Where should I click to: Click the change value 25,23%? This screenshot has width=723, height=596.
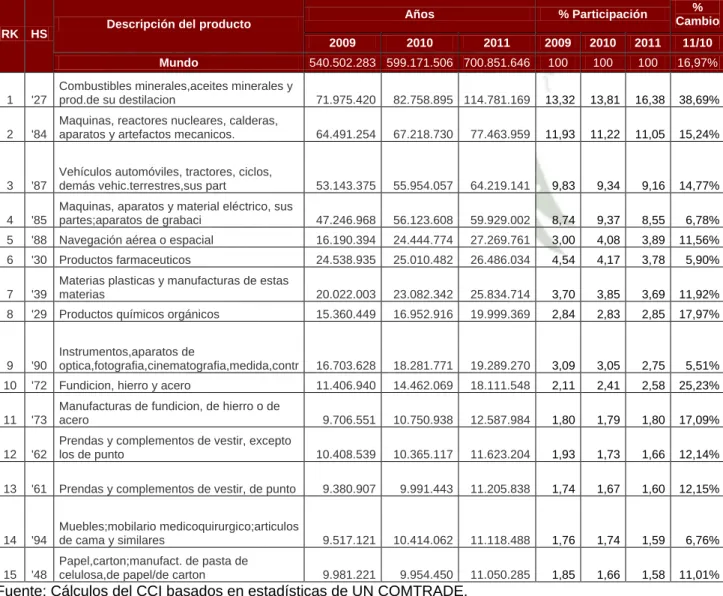click(x=699, y=385)
